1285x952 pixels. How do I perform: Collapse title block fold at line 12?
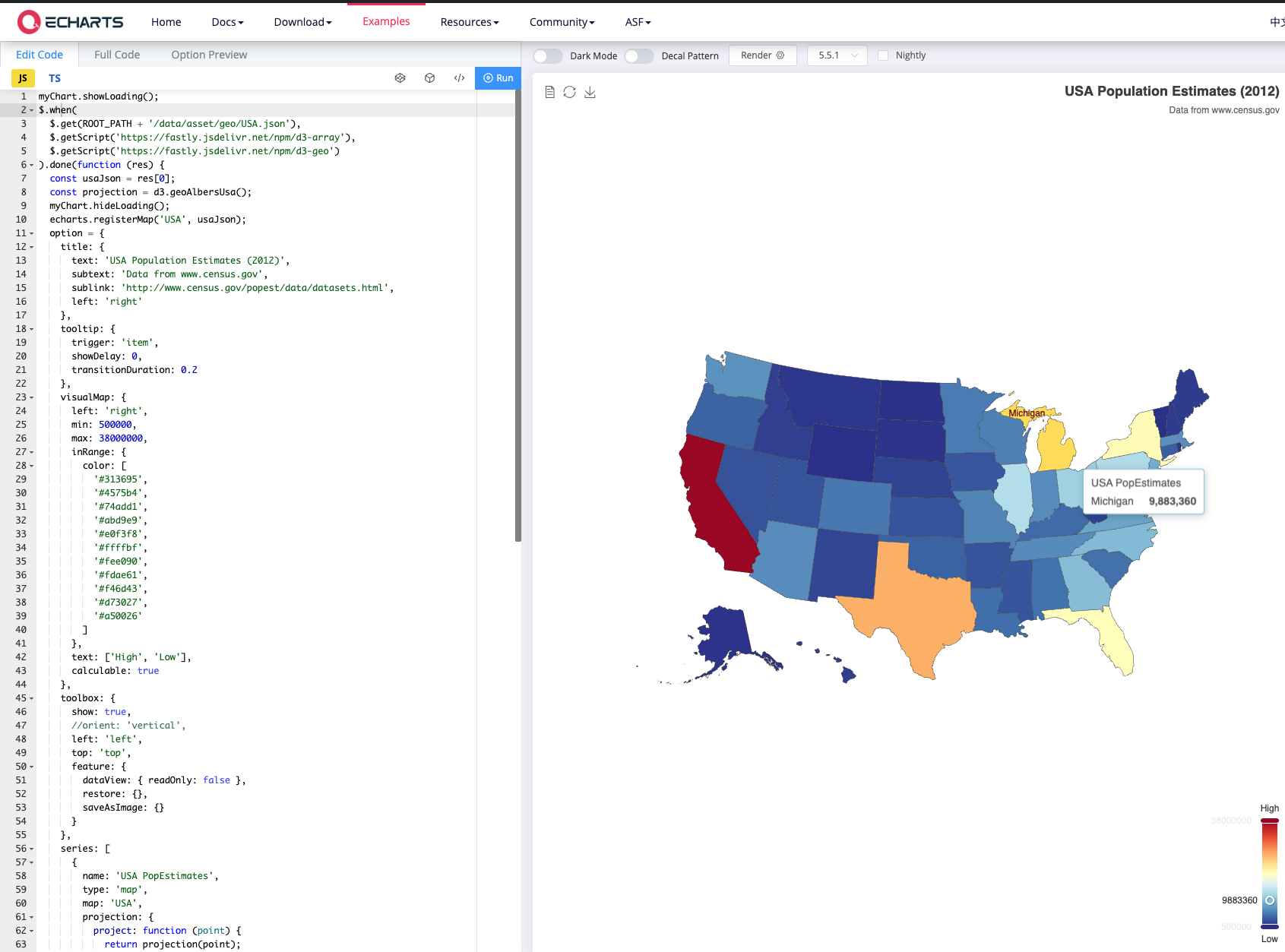(31, 247)
